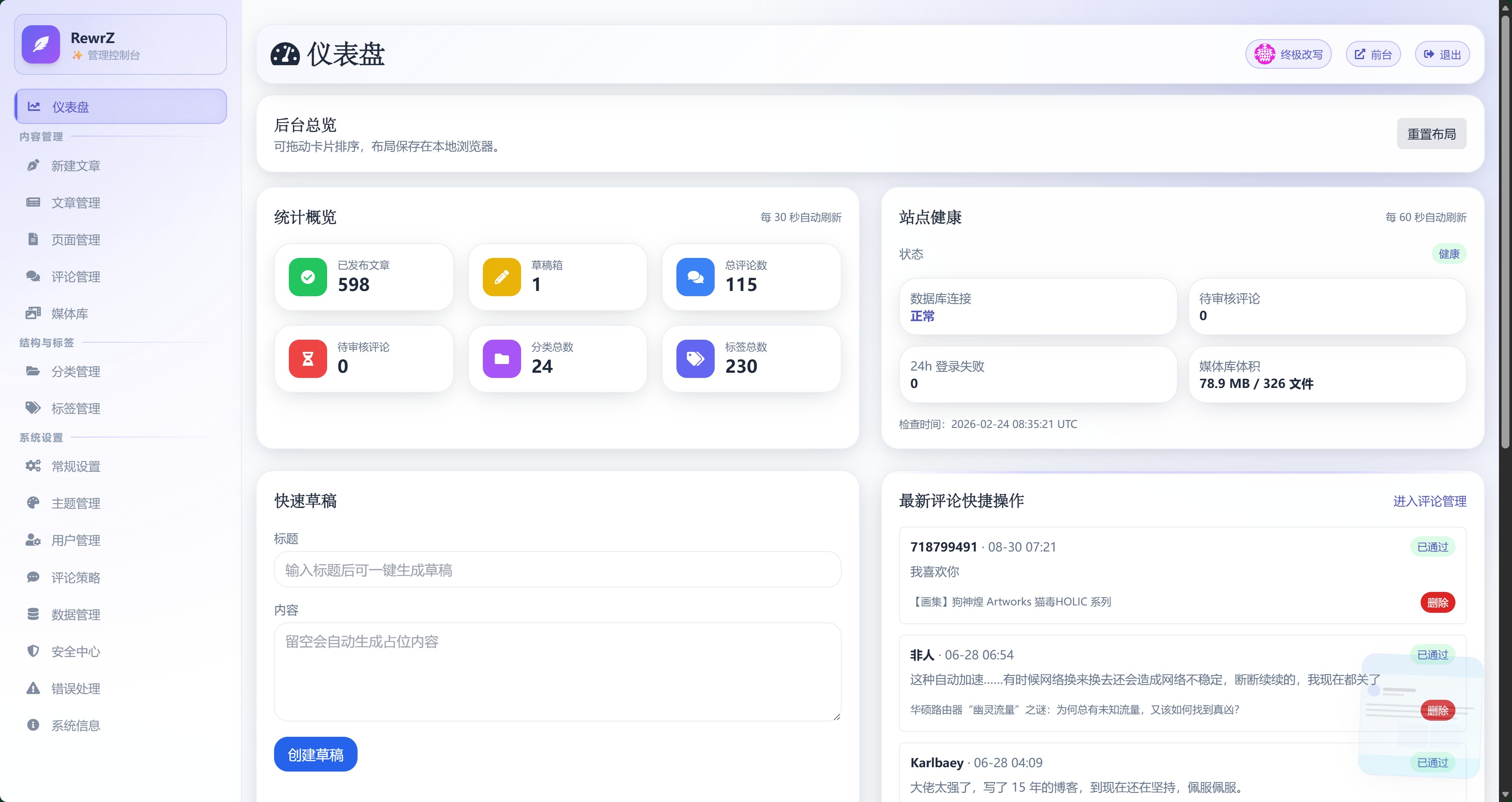The height and width of the screenshot is (802, 1512).
Task: Click the 检查时间 2026-02-24 timestamp text
Action: click(988, 424)
